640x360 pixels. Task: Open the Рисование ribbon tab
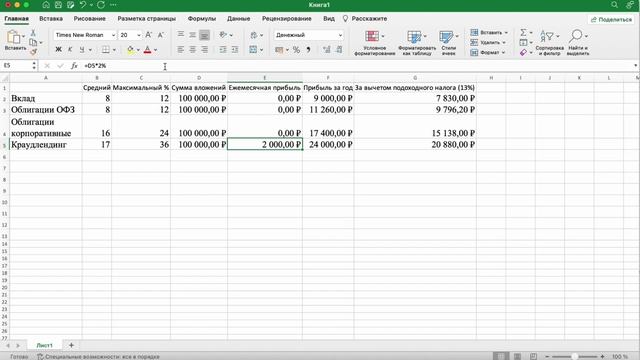[89, 19]
